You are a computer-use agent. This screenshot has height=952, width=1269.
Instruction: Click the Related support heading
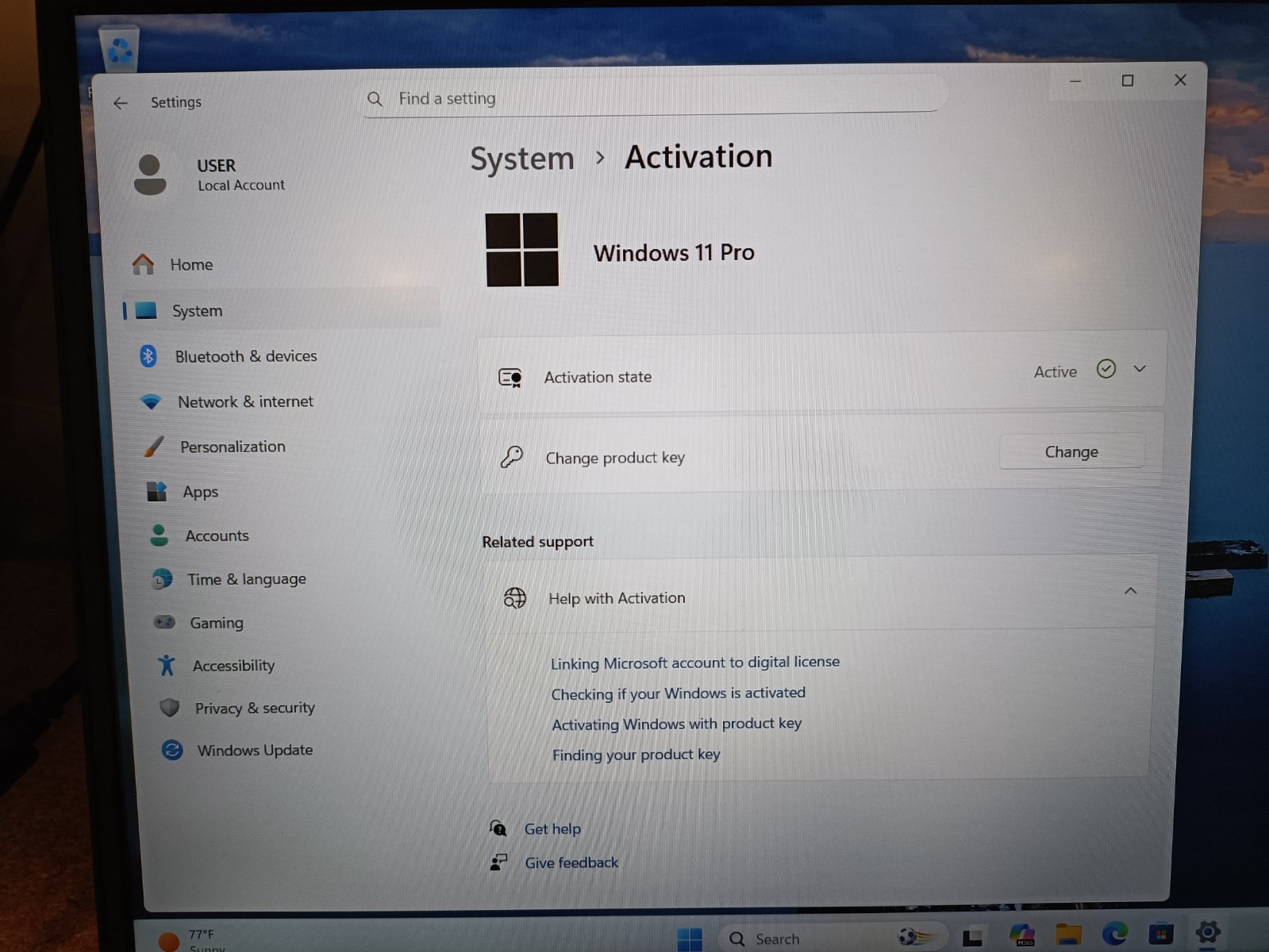click(x=538, y=541)
